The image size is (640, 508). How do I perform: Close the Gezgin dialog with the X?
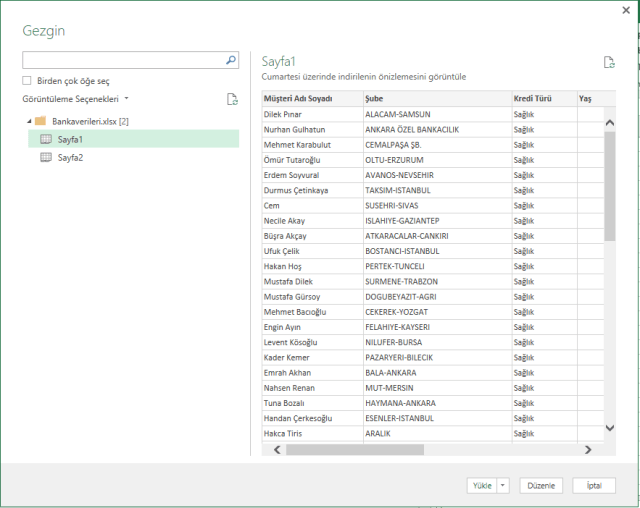pyautogui.click(x=626, y=10)
